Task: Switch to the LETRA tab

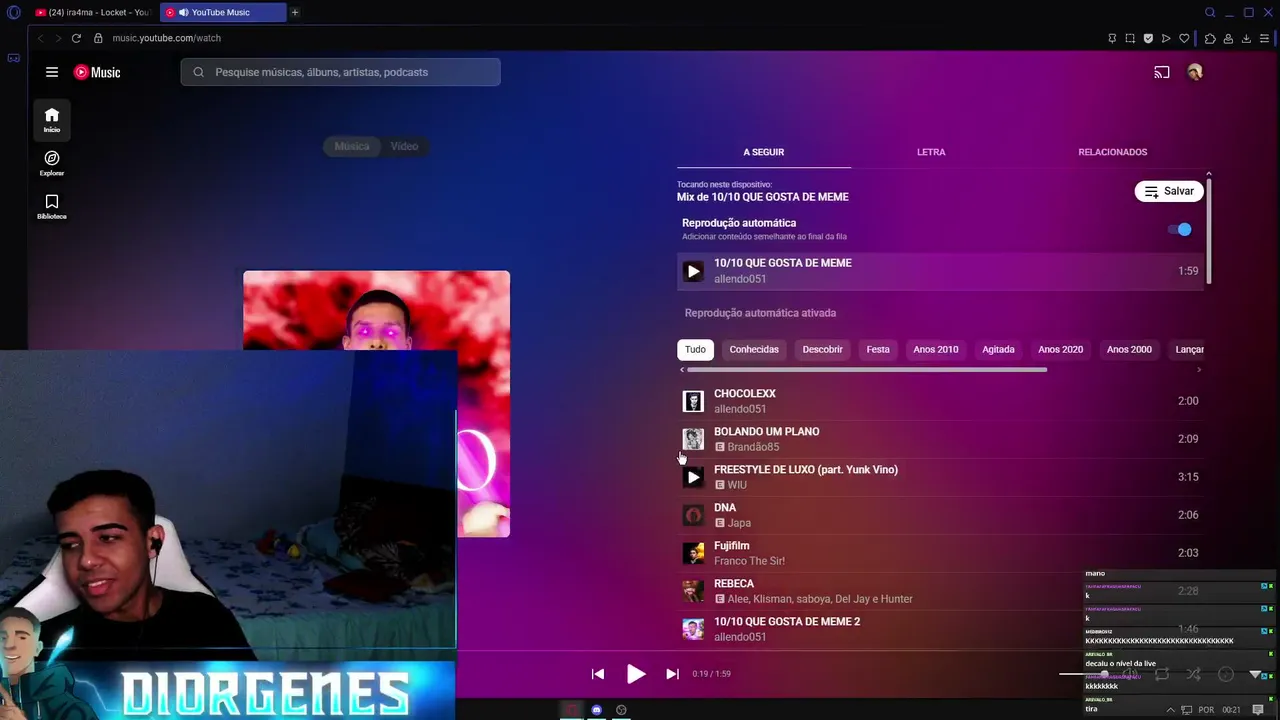Action: 931,152
